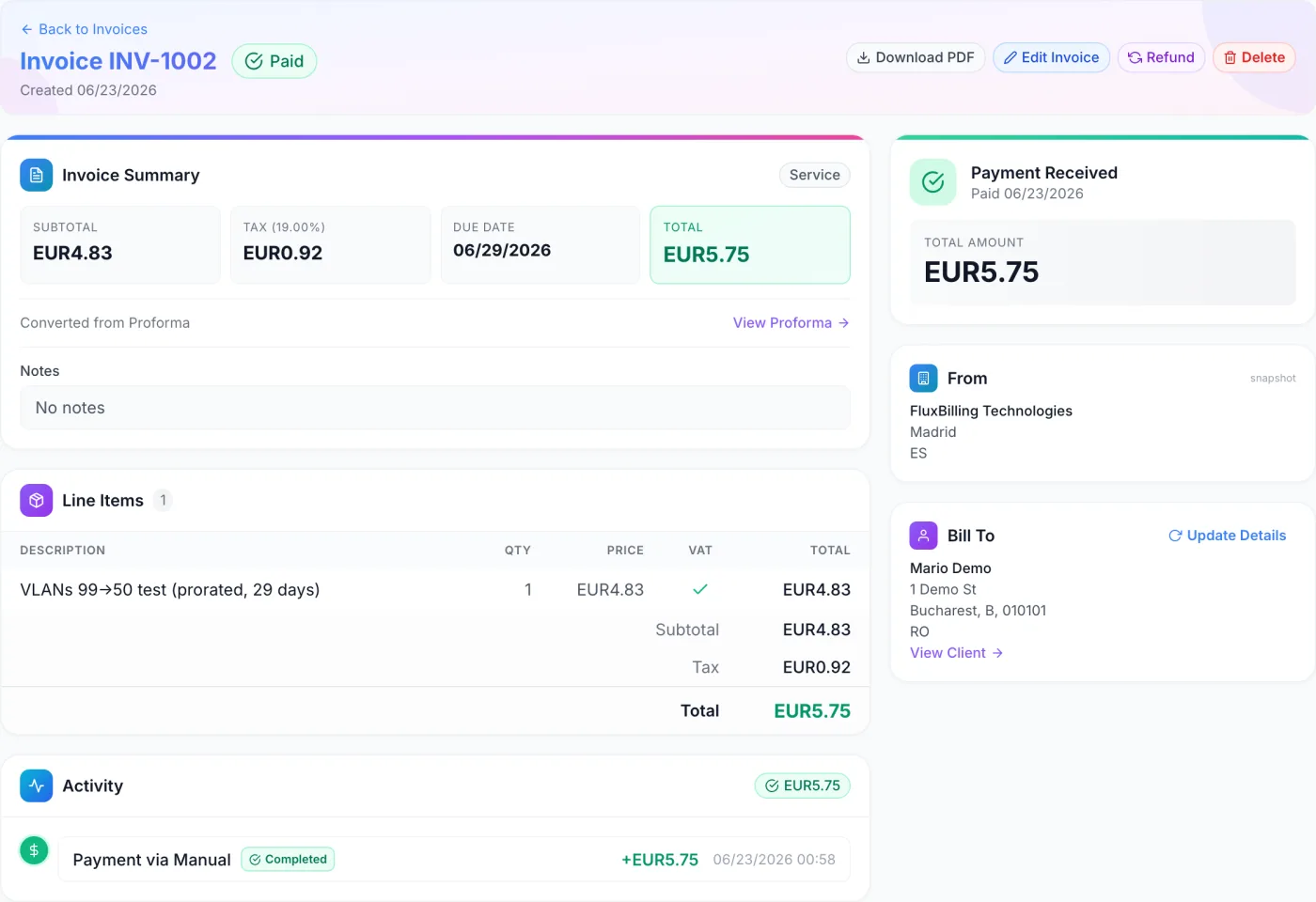Click the snapshot label in From card

pyautogui.click(x=1273, y=379)
